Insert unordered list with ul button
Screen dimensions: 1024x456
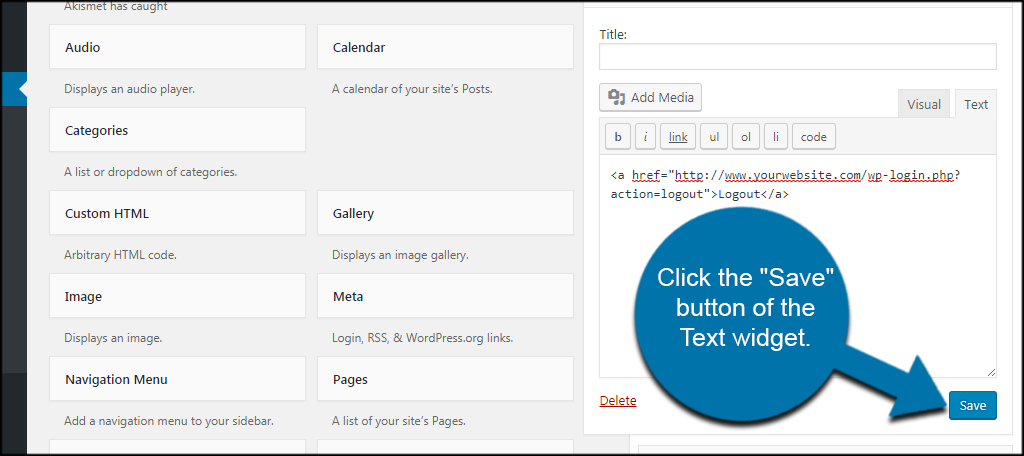pos(714,137)
